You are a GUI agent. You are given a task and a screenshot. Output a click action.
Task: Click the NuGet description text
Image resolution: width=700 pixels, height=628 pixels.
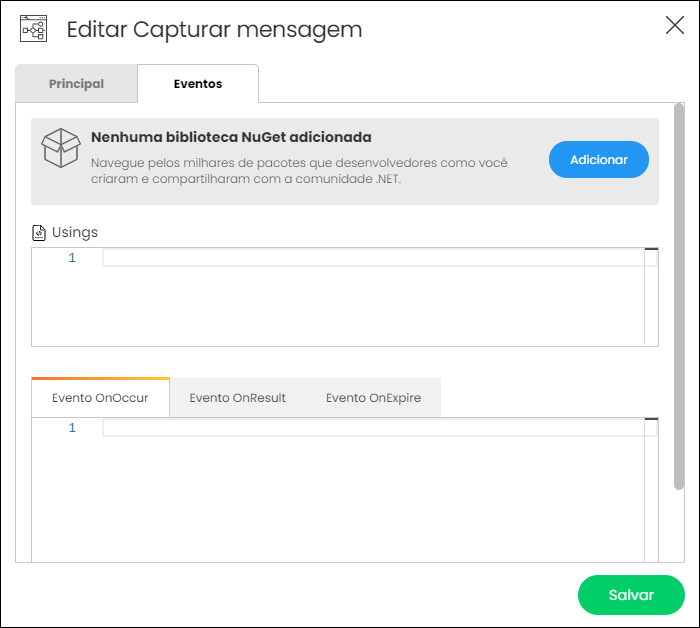(x=299, y=171)
